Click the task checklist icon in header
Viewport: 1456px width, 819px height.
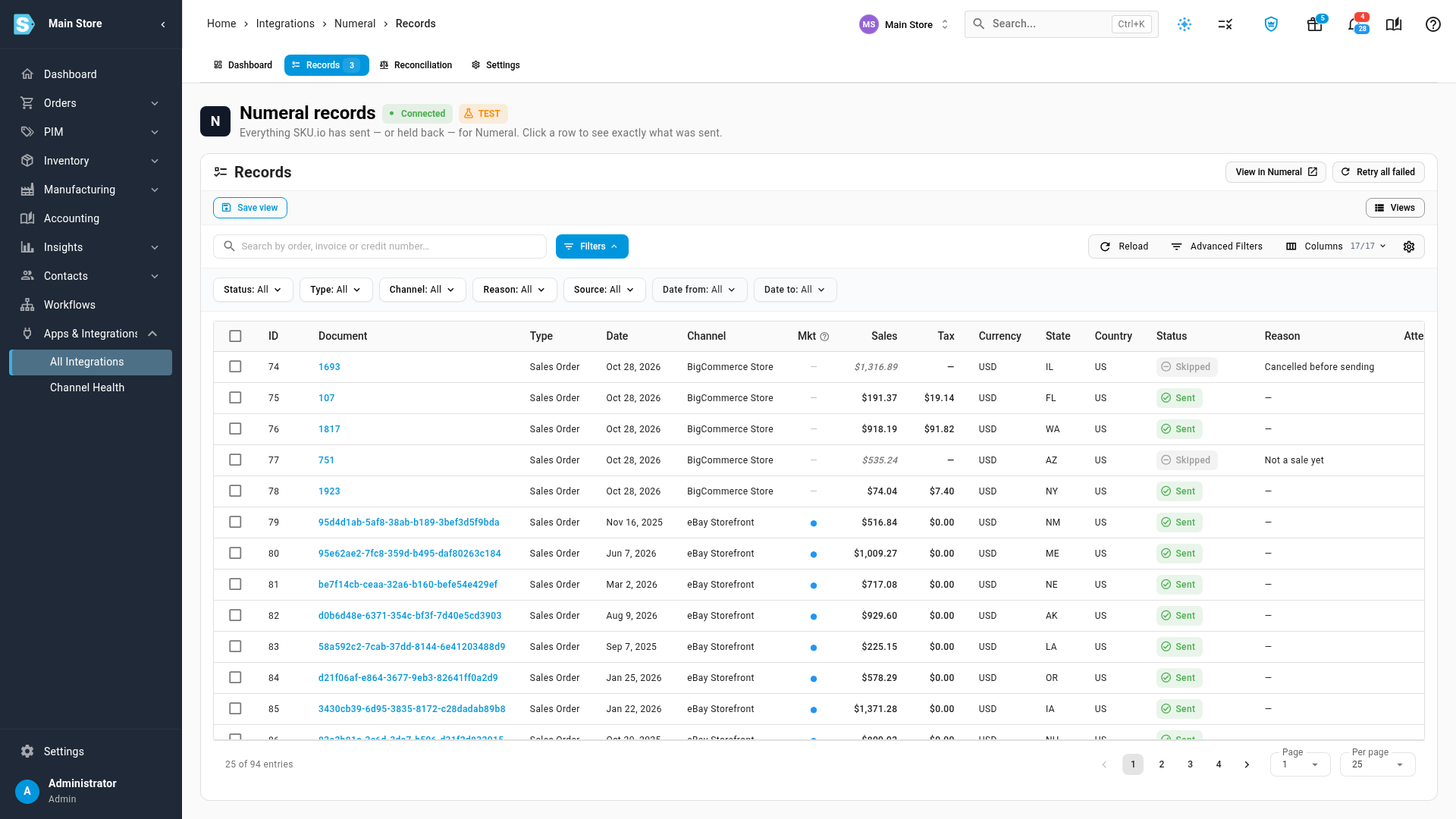1225,24
